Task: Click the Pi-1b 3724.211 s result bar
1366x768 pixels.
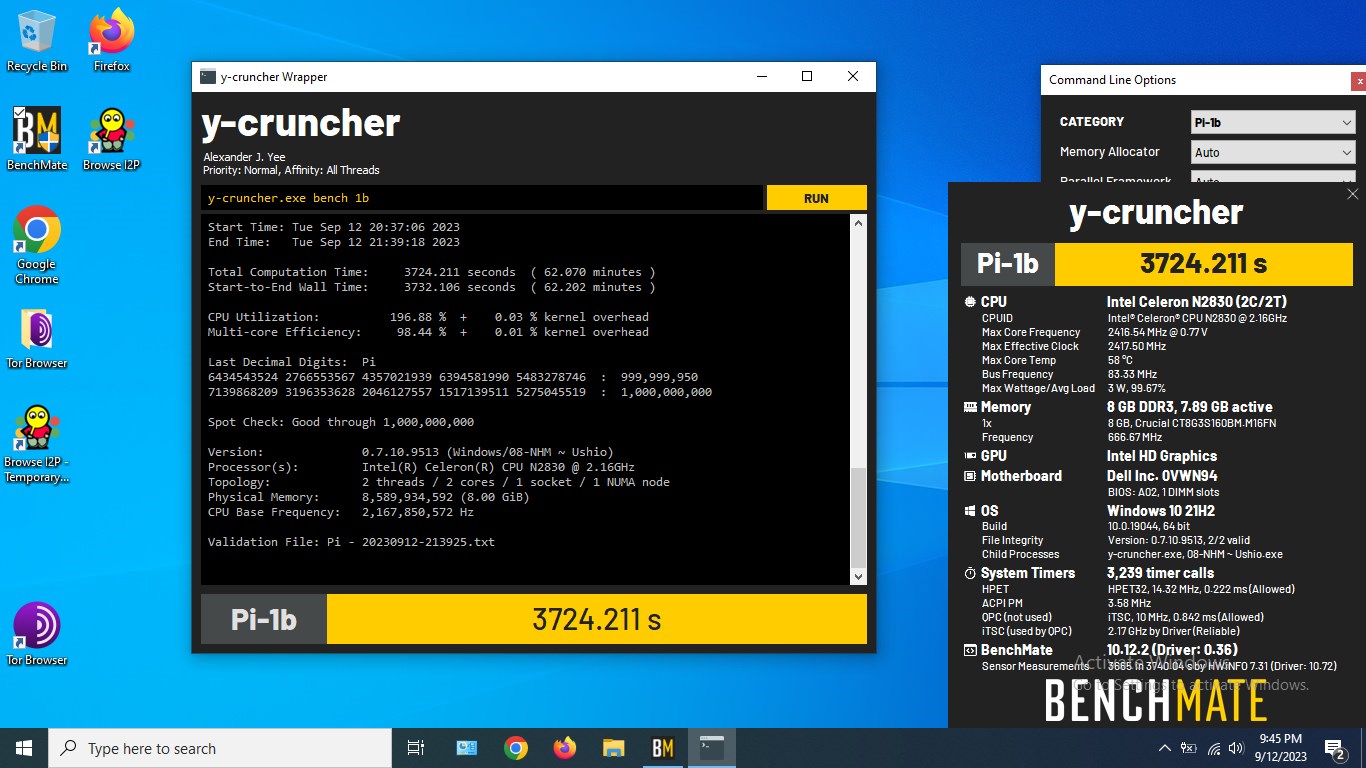Action: 534,619
